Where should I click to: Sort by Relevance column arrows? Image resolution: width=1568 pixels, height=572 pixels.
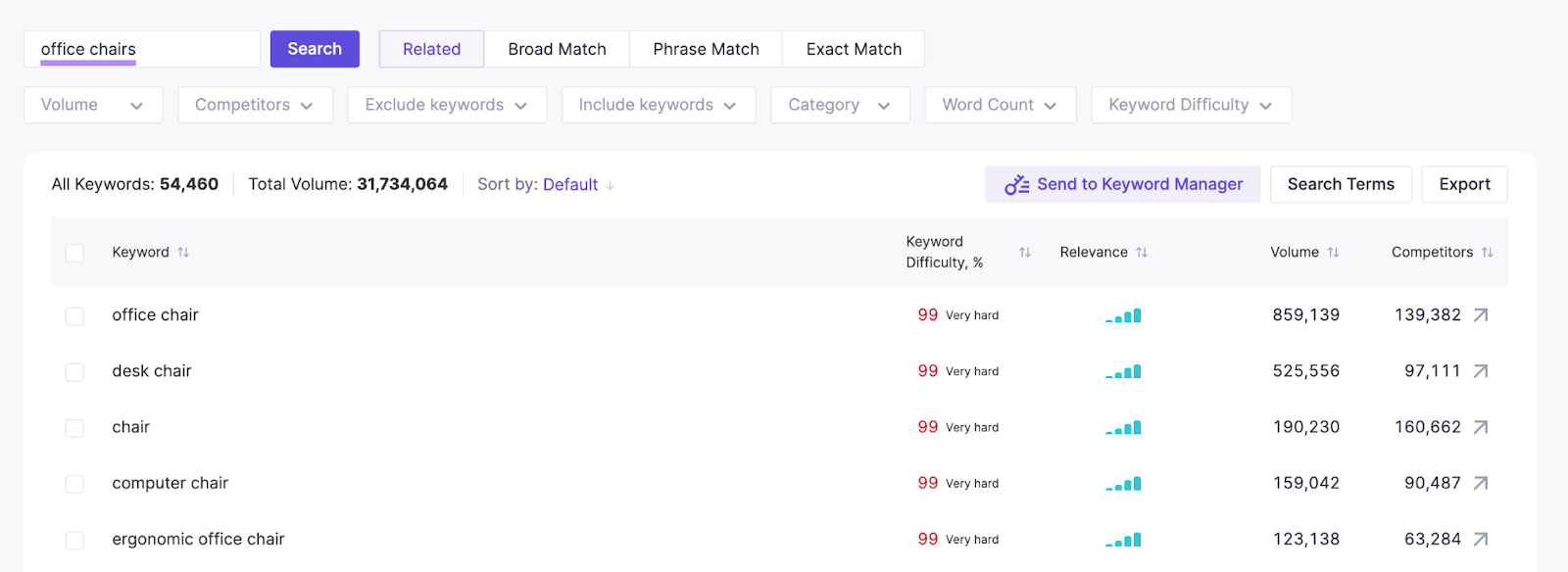tap(1142, 253)
